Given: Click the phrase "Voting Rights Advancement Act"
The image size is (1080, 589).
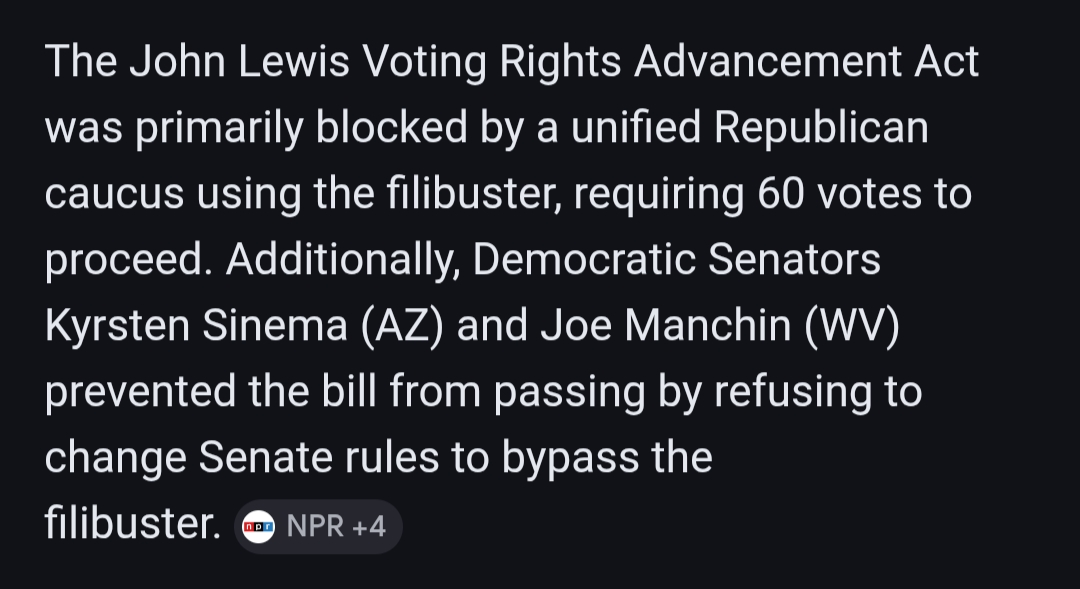Looking at the screenshot, I should [x=669, y=62].
